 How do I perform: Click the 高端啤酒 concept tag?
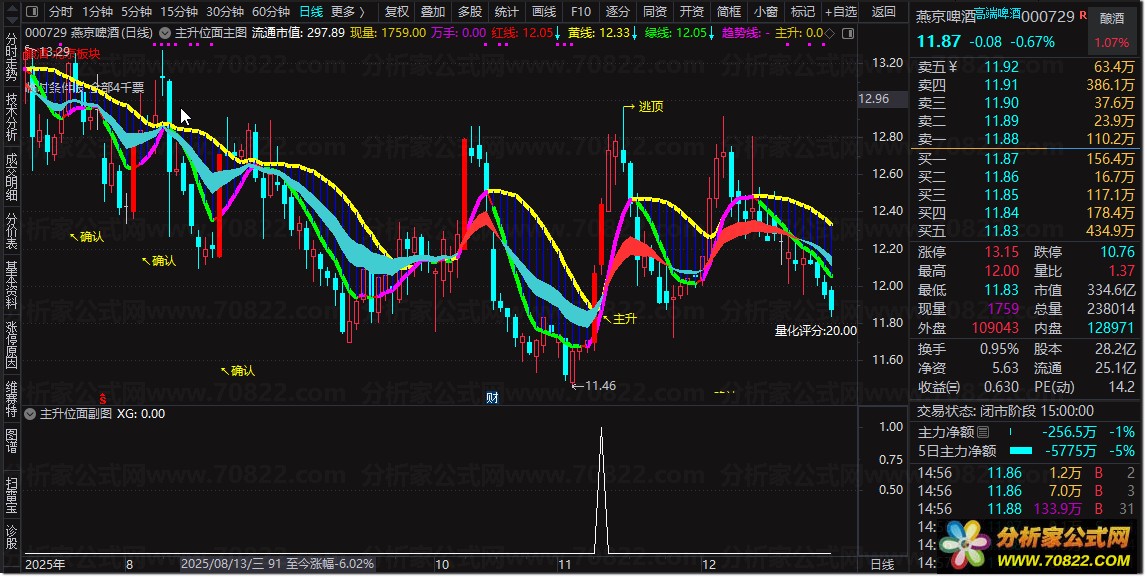click(x=999, y=13)
